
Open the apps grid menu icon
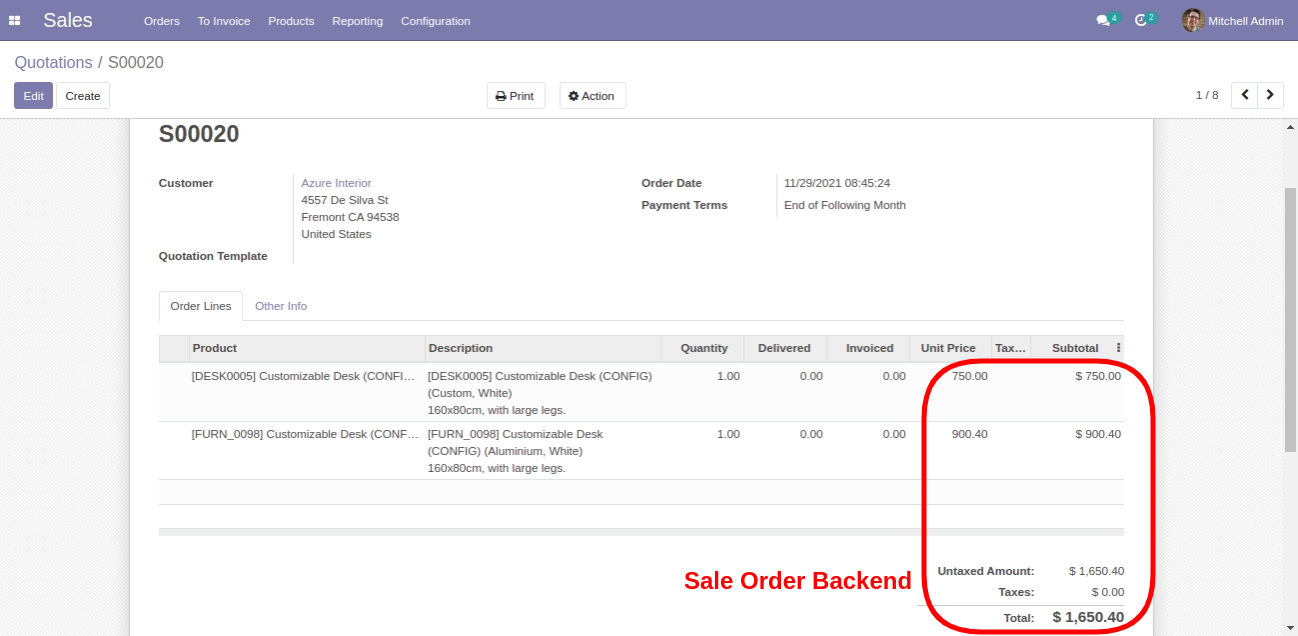tap(15, 21)
